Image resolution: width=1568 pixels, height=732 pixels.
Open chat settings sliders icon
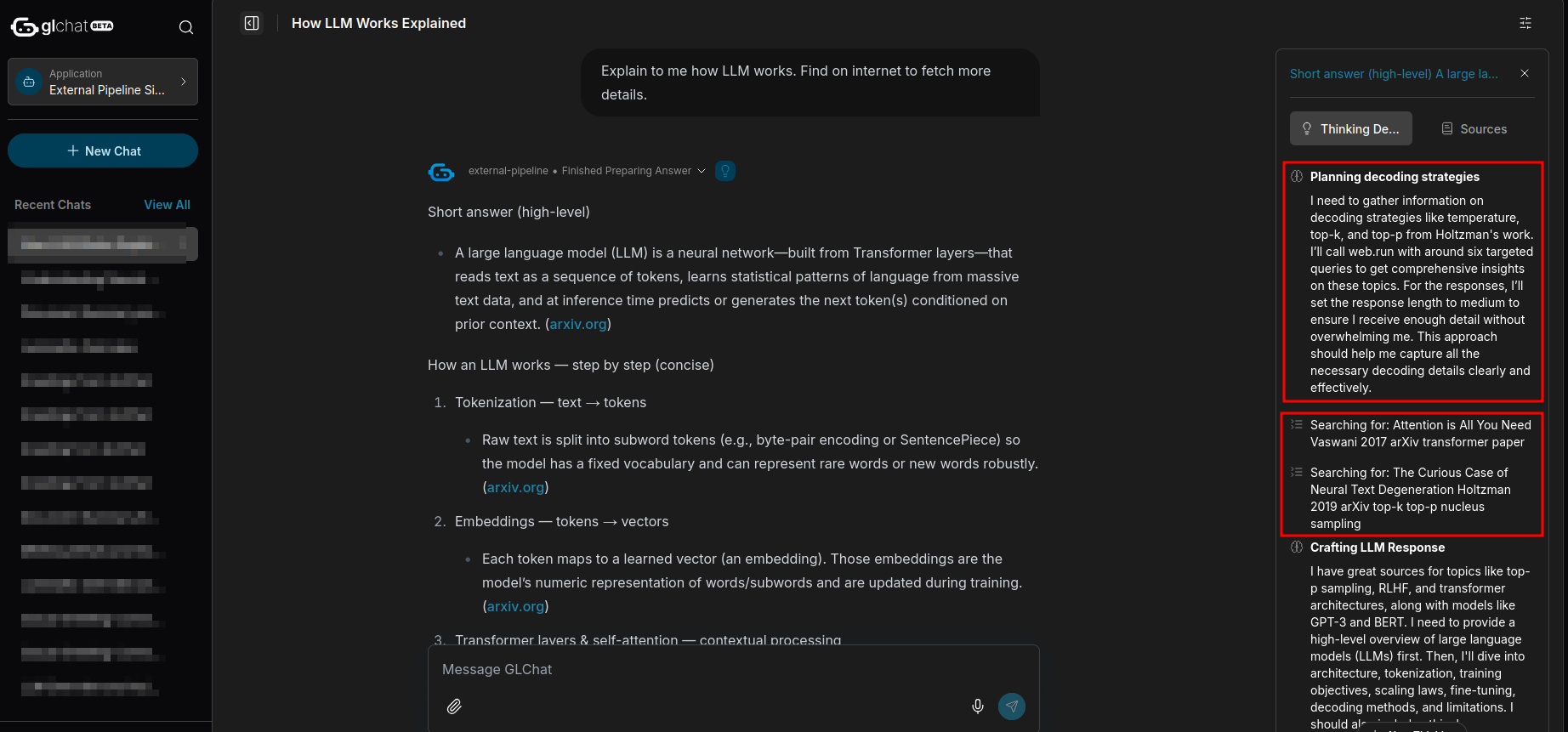(1525, 23)
